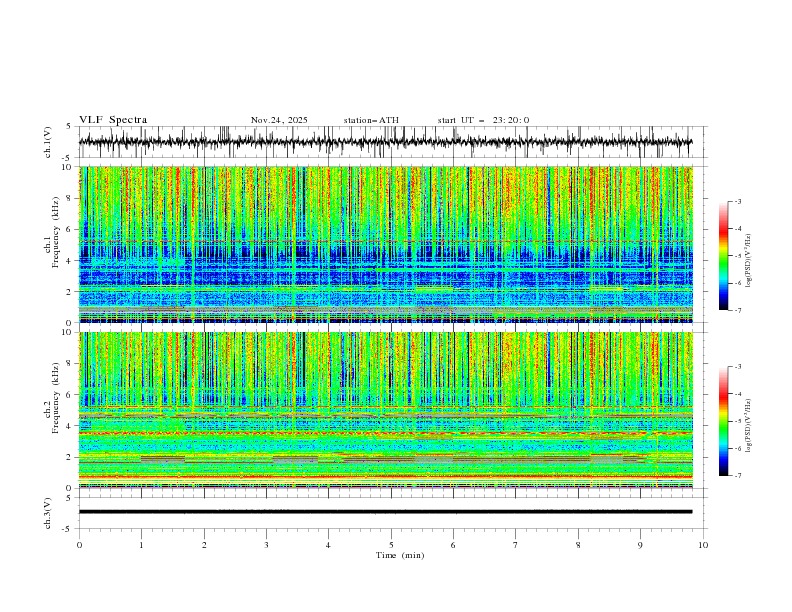Viewport: 792px width, 612px height.
Task: Click the time axis tick label "3"
Action: pos(266,545)
